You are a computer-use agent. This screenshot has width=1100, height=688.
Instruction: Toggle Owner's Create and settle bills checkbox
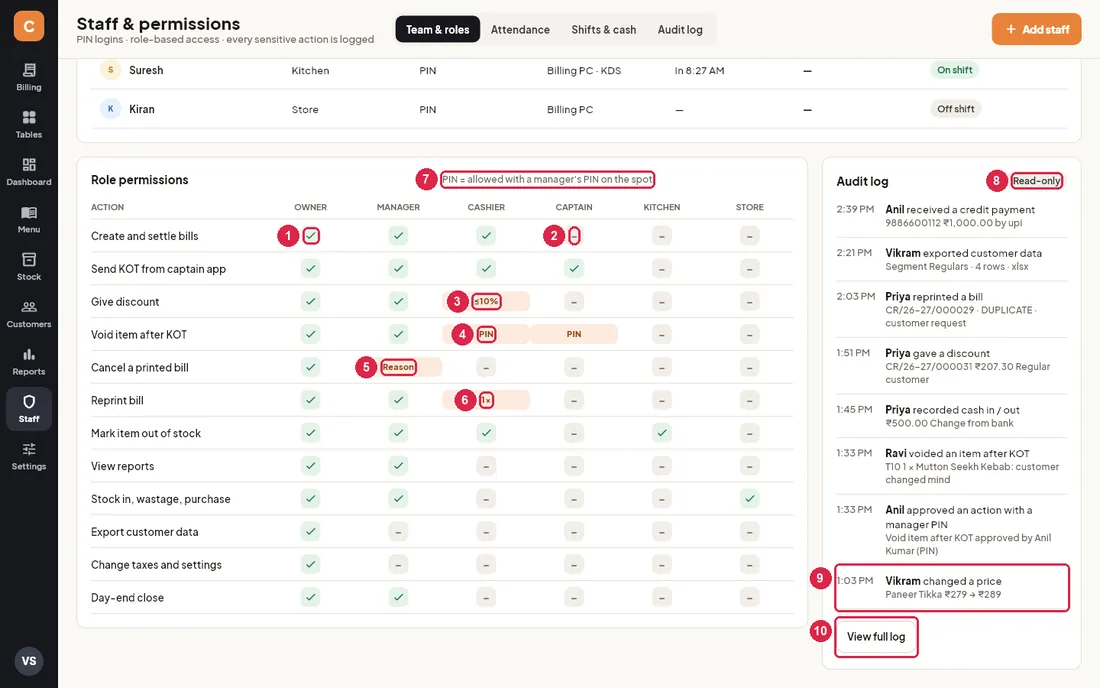click(311, 236)
